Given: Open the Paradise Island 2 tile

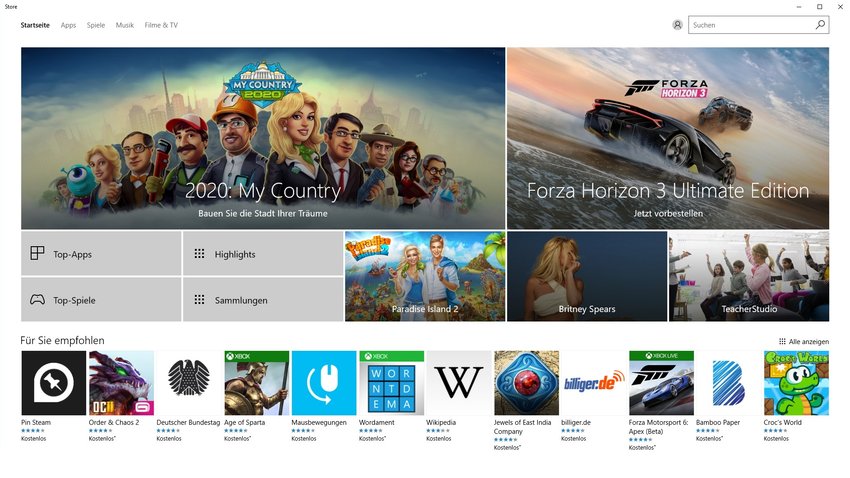Looking at the screenshot, I should (425, 276).
